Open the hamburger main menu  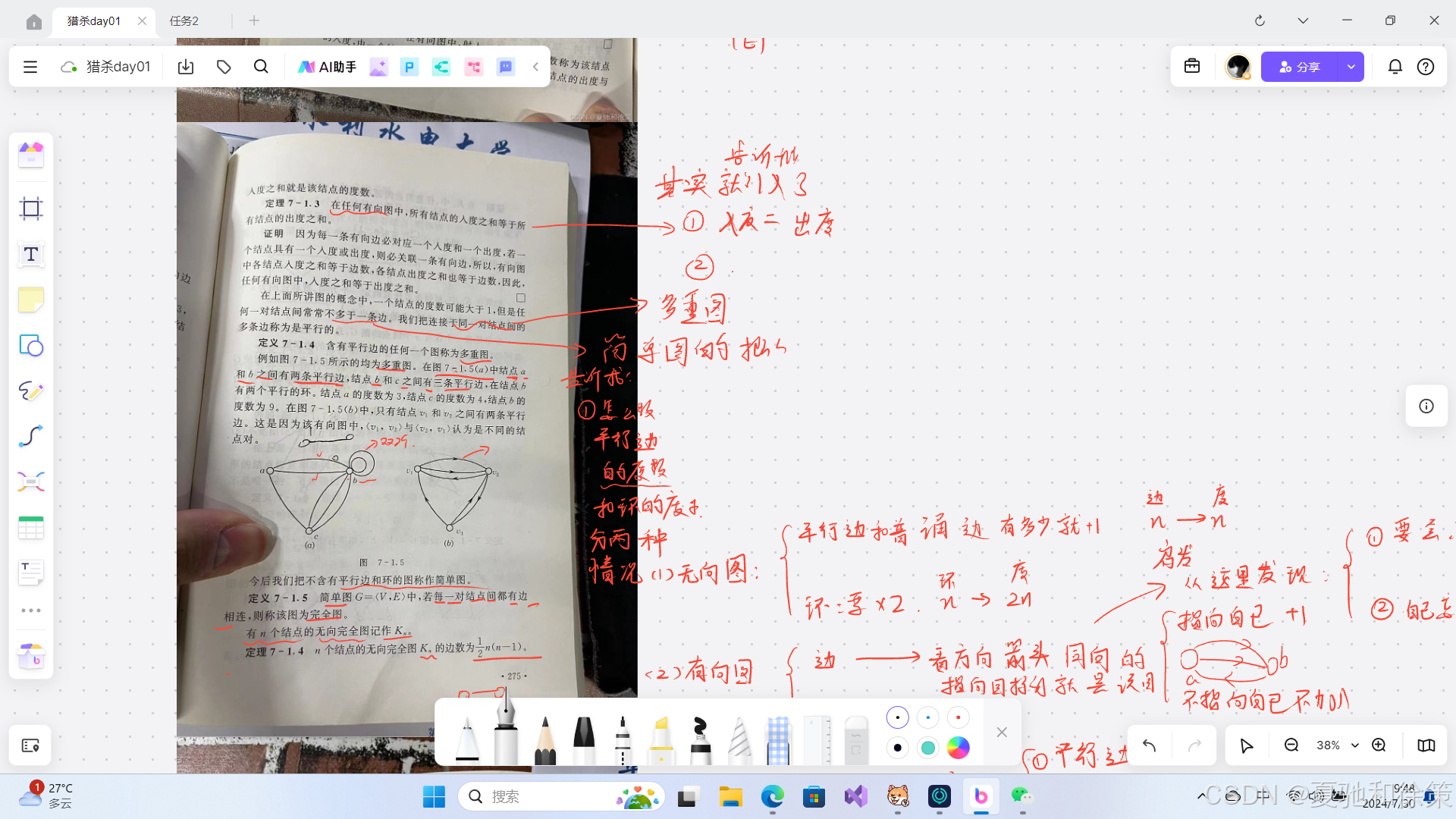click(30, 67)
